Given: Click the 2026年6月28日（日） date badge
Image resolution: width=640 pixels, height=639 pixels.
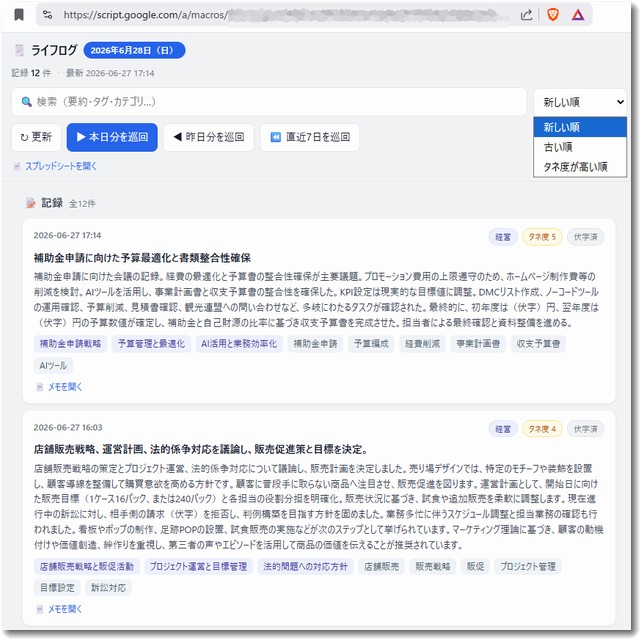Looking at the screenshot, I should [134, 50].
